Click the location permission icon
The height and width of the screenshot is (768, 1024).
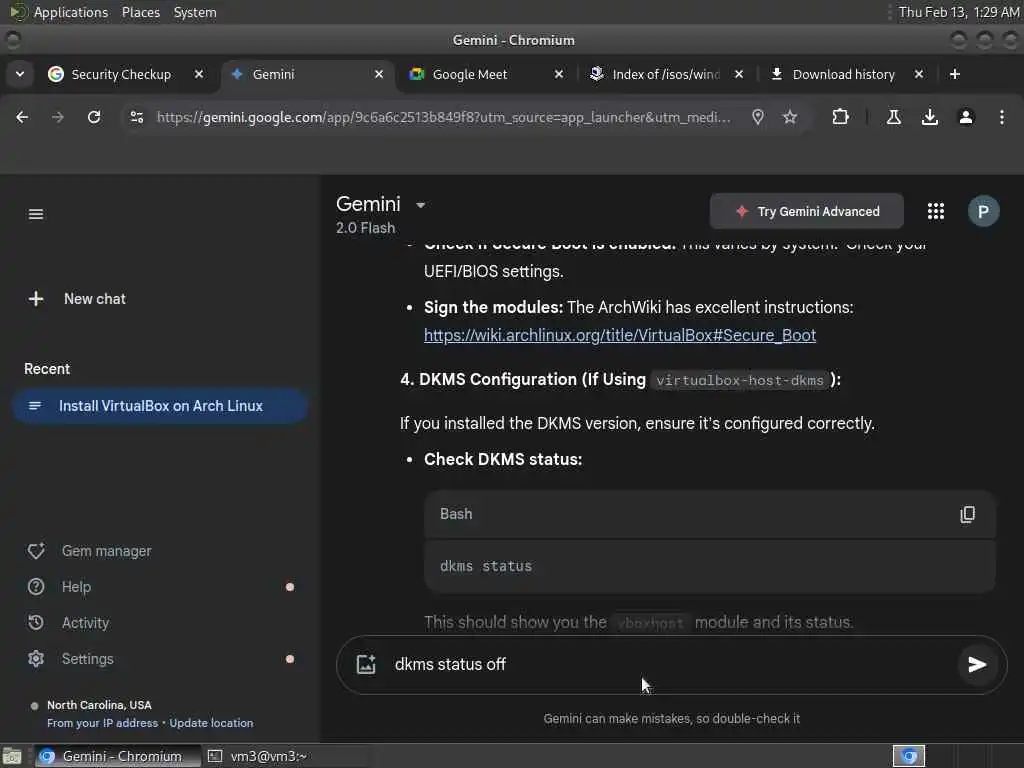[758, 117]
